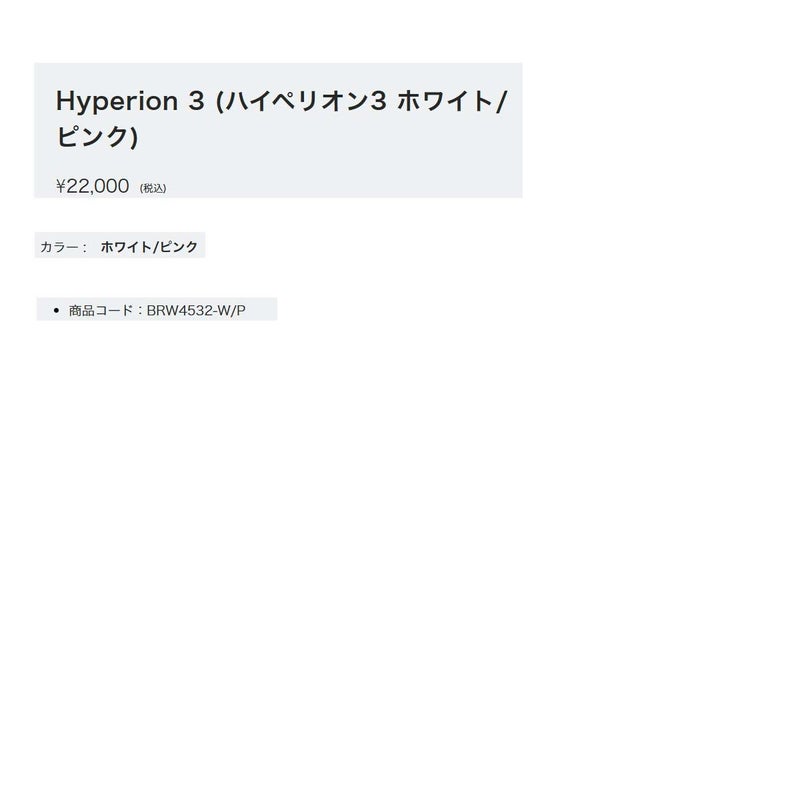The width and height of the screenshot is (800, 800).
Task: Click the 商品コード label text
Action: click(101, 310)
